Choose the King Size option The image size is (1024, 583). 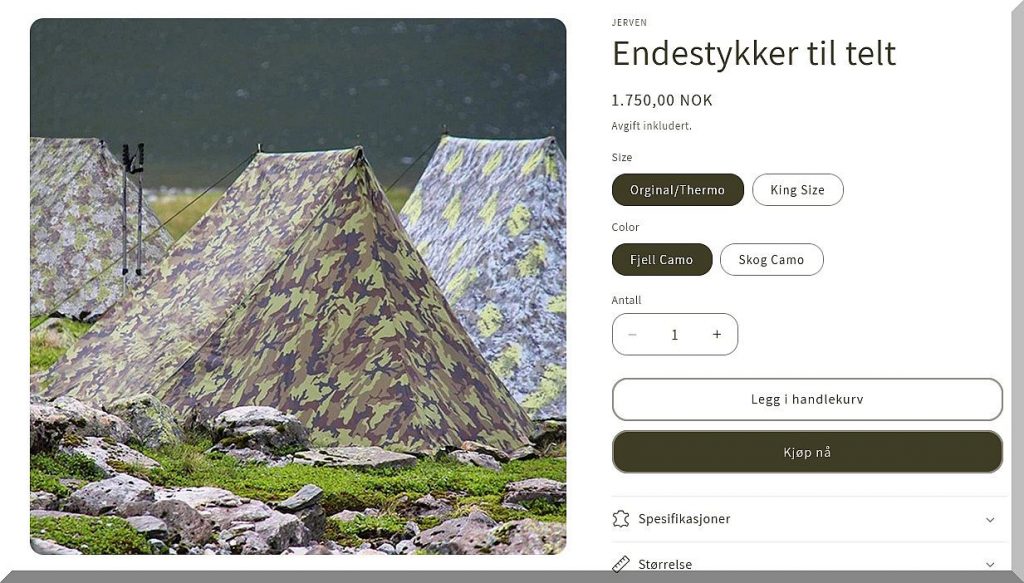[x=797, y=189]
